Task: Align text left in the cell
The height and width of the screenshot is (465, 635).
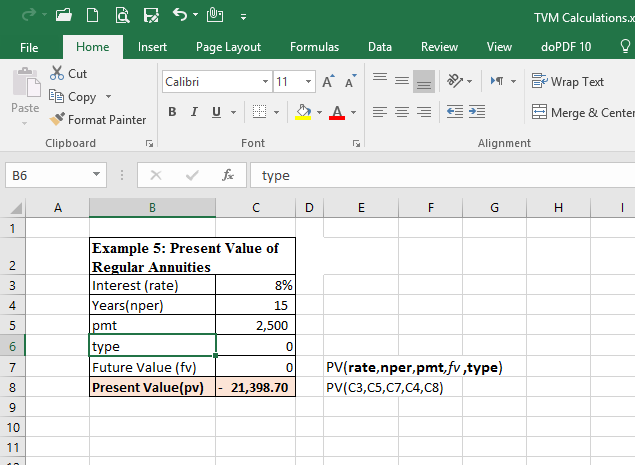Action: (x=380, y=112)
